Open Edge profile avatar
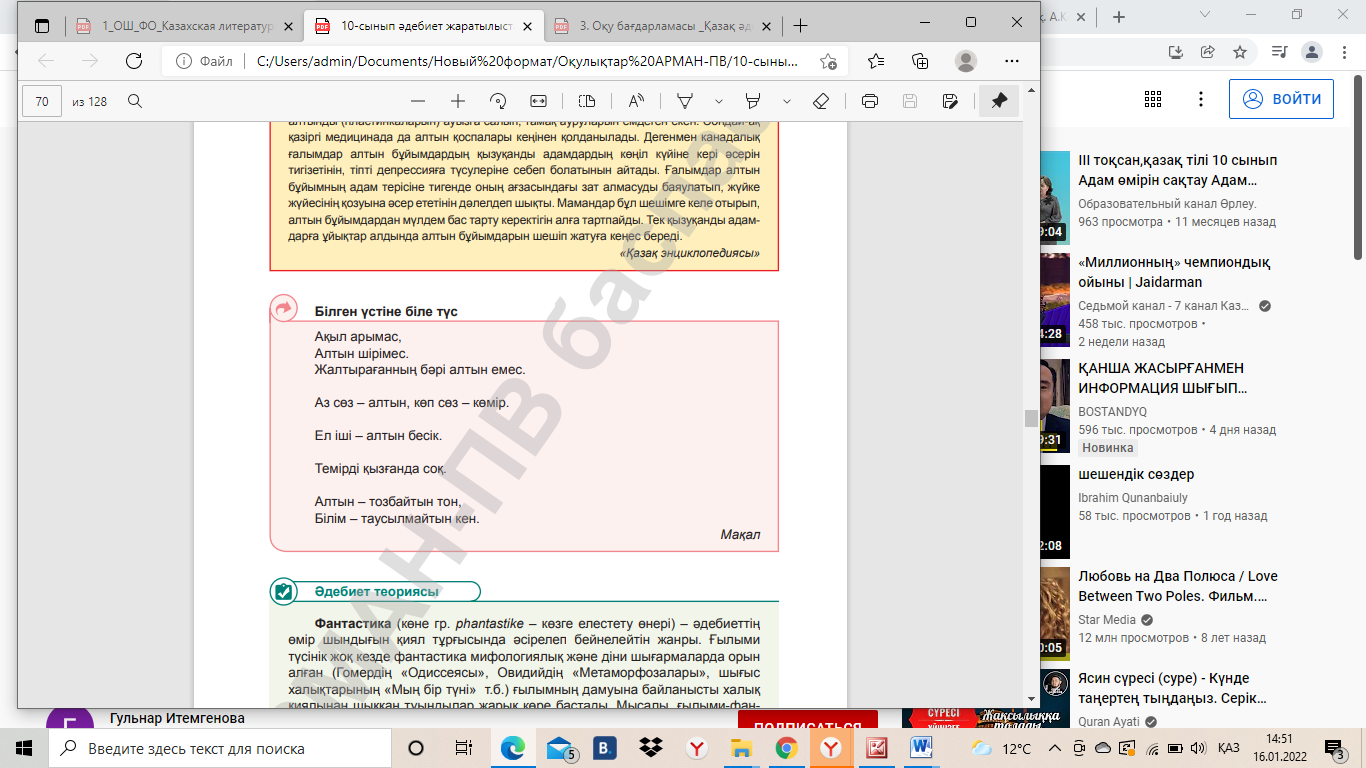 click(966, 61)
